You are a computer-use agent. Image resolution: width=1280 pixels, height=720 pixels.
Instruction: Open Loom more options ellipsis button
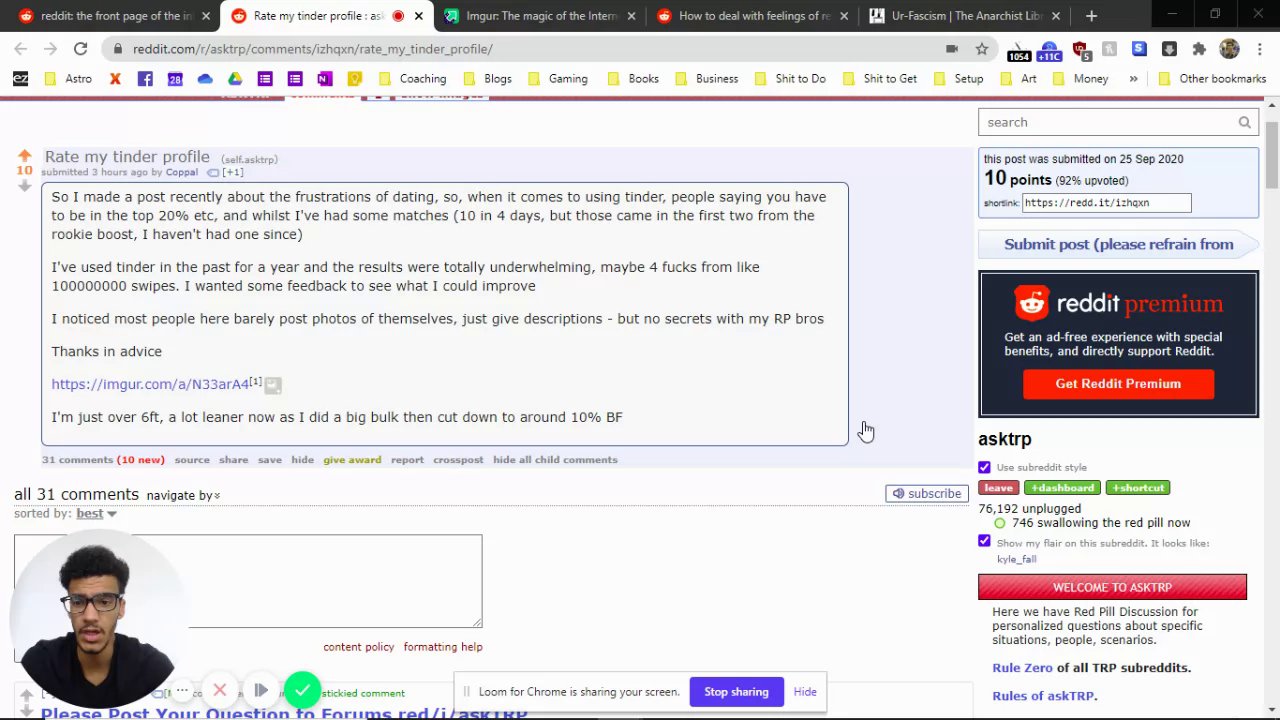(x=182, y=690)
